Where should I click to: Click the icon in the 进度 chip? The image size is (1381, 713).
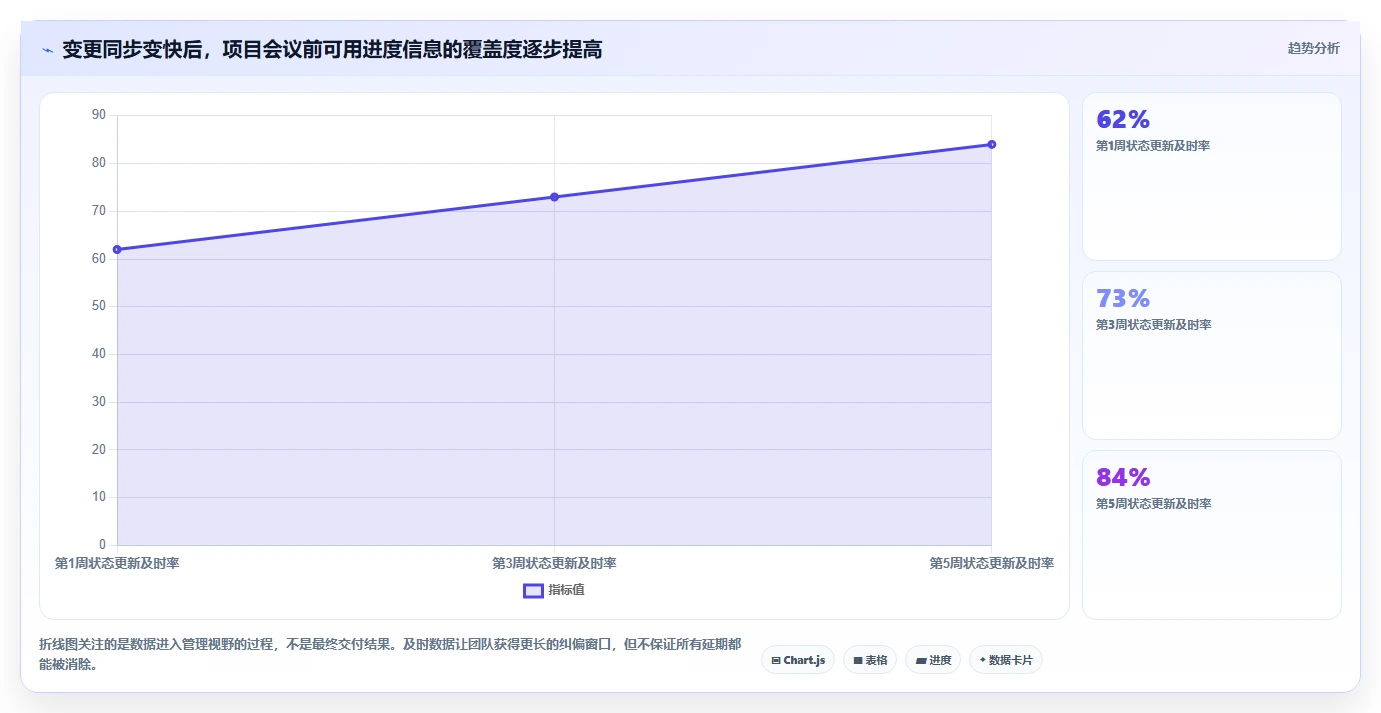point(921,660)
